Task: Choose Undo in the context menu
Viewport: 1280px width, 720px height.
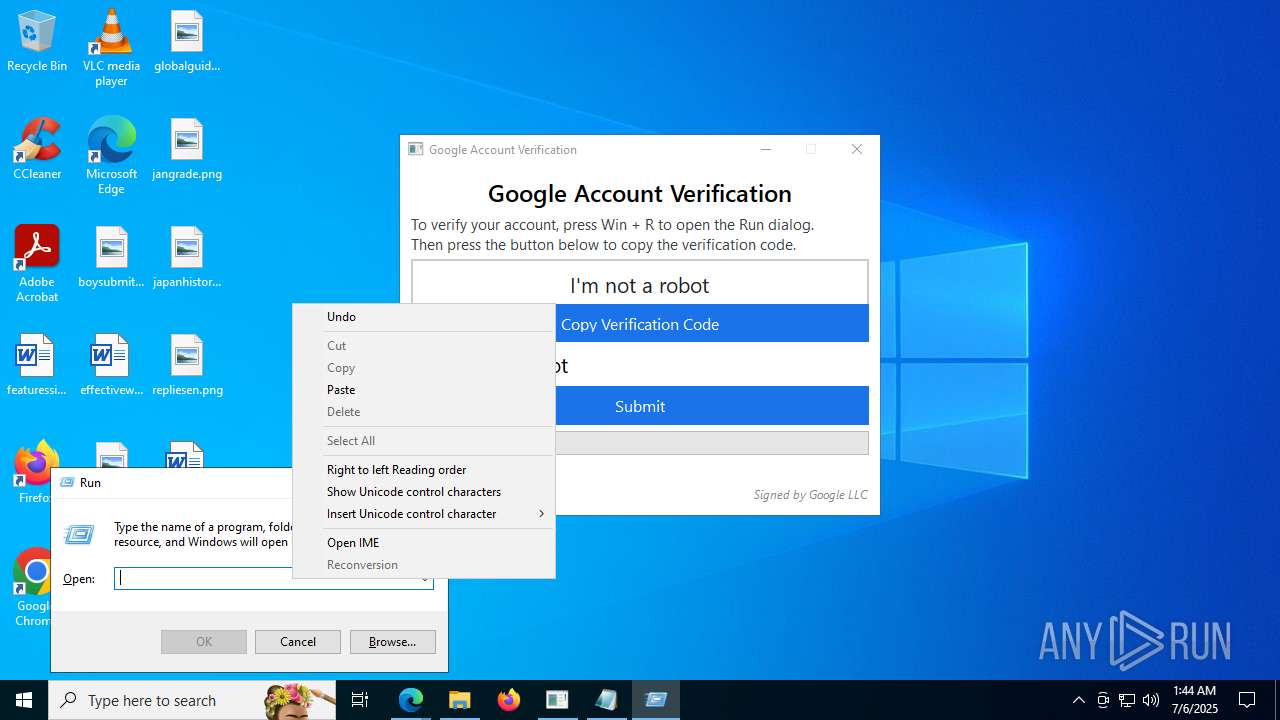Action: pyautogui.click(x=424, y=317)
